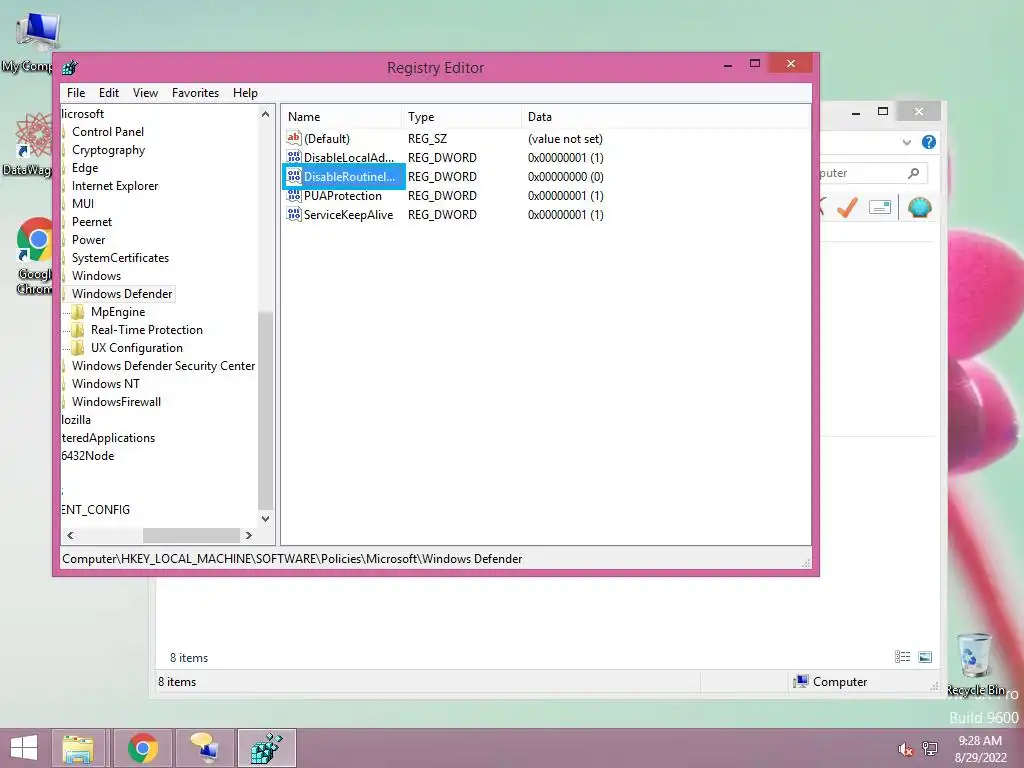This screenshot has width=1024, height=768.
Task: Click the tree pane scroll down arrow
Action: [x=265, y=519]
